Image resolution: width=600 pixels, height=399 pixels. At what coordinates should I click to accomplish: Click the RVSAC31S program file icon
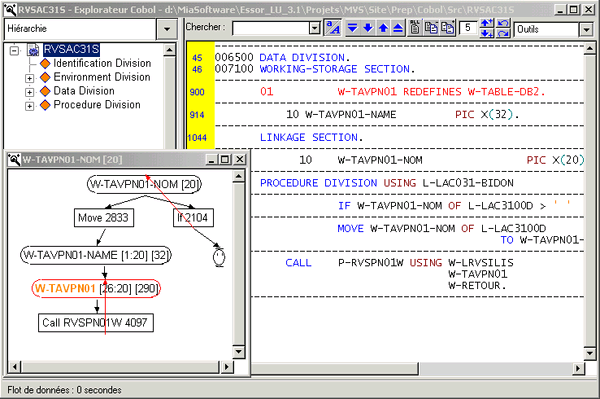point(33,50)
